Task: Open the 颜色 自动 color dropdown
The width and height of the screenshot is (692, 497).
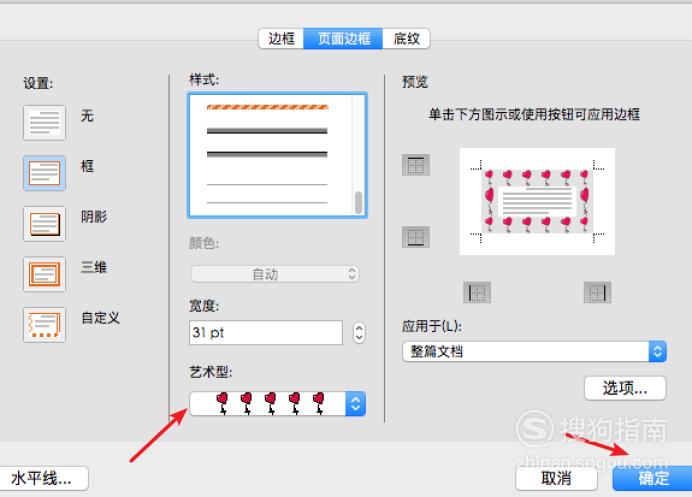Action: tap(275, 274)
